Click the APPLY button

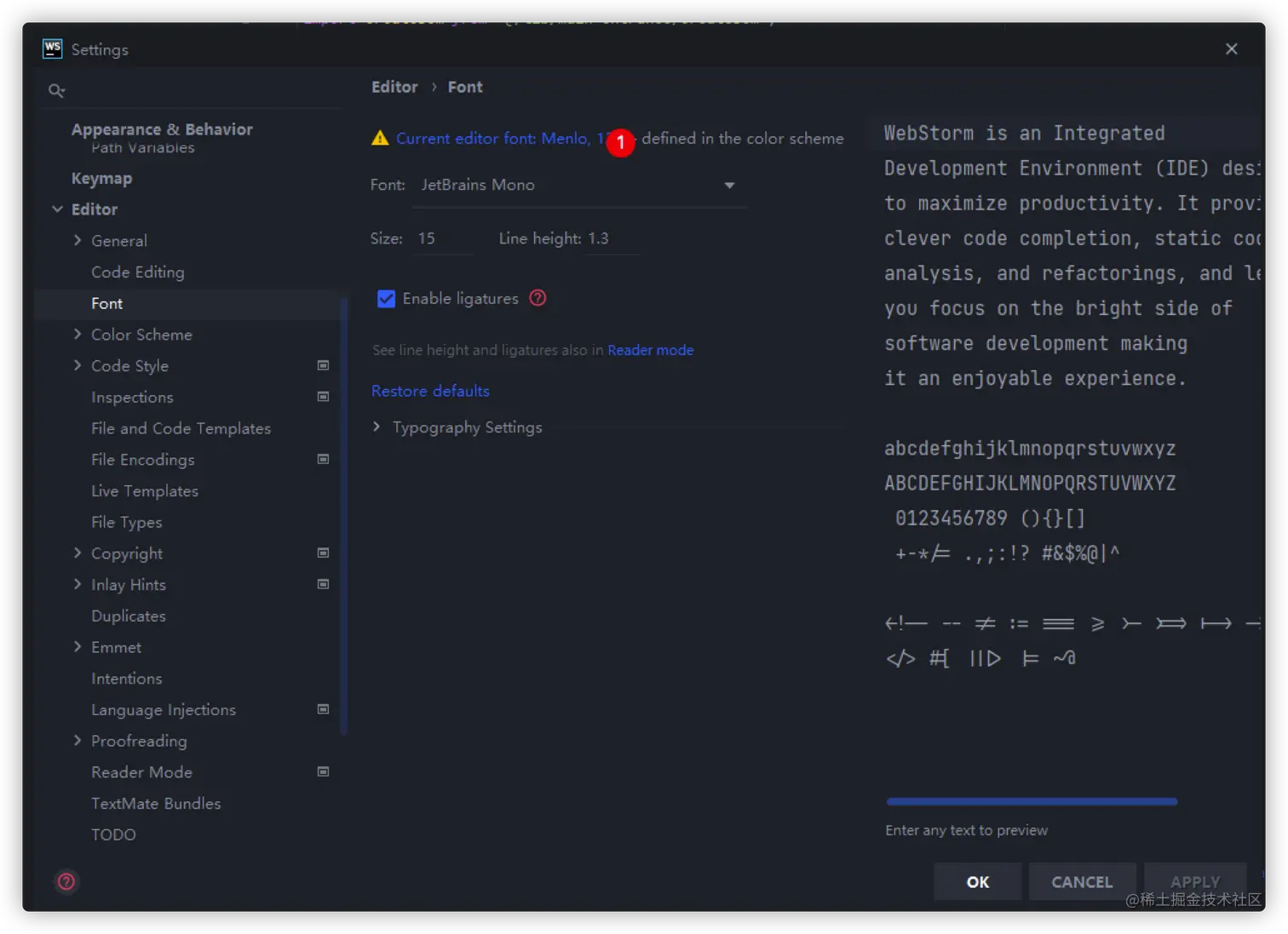pos(1195,882)
